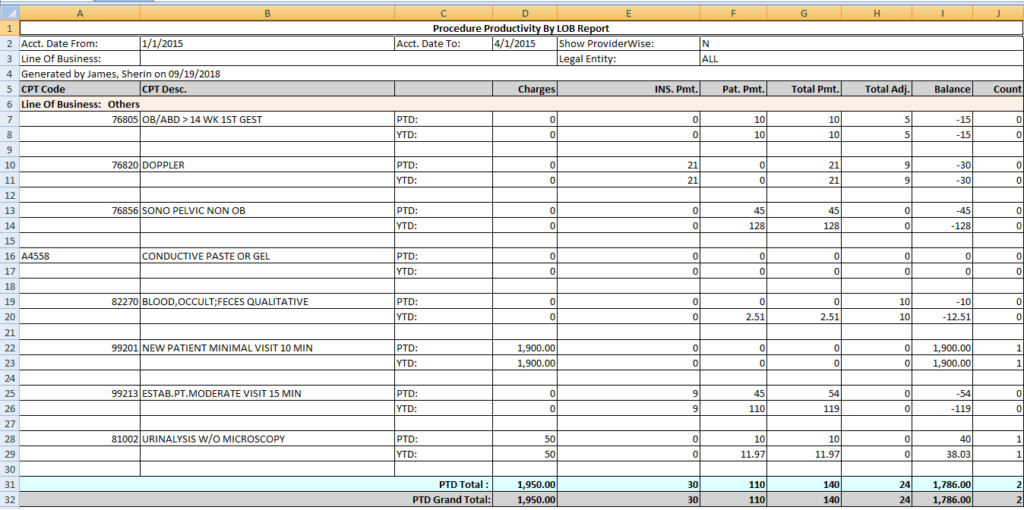Select column D header
1024x510 pixels.
pyautogui.click(x=525, y=13)
